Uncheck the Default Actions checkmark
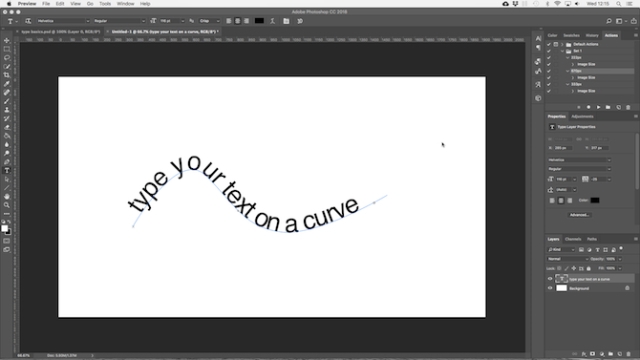The width and height of the screenshot is (640, 360). pyautogui.click(x=549, y=44)
